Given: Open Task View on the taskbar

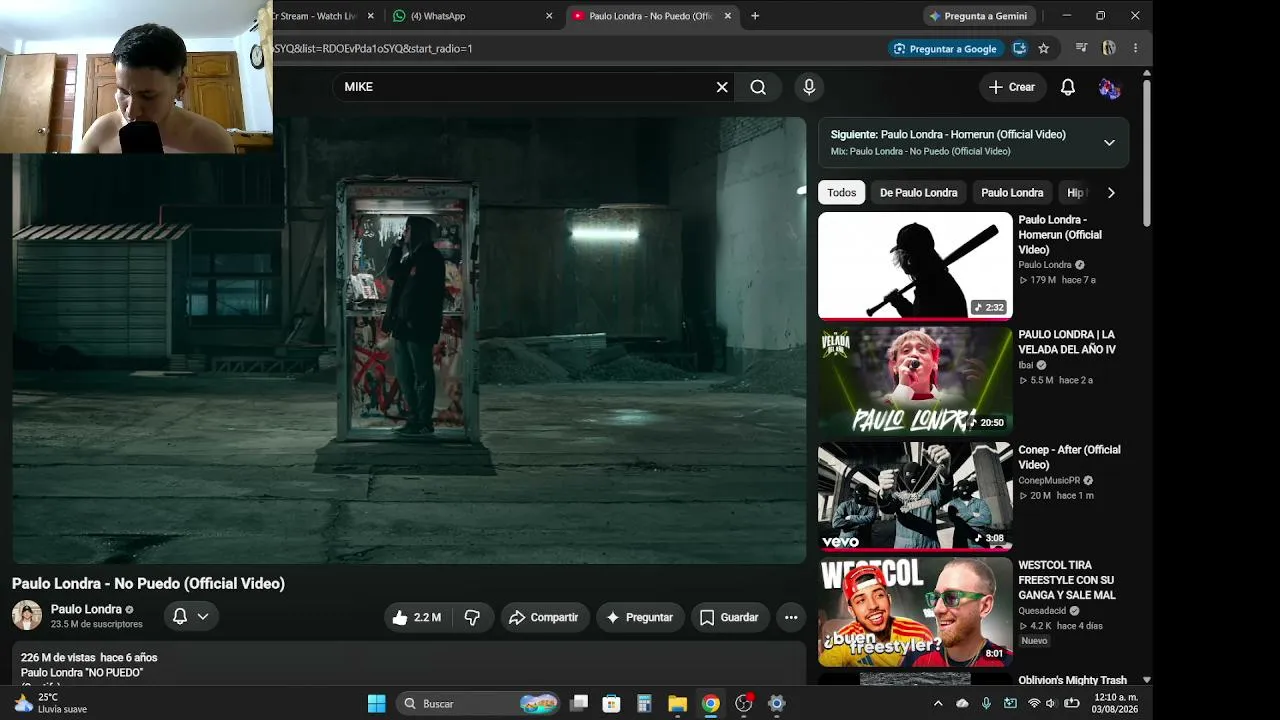Looking at the screenshot, I should click(x=579, y=704).
